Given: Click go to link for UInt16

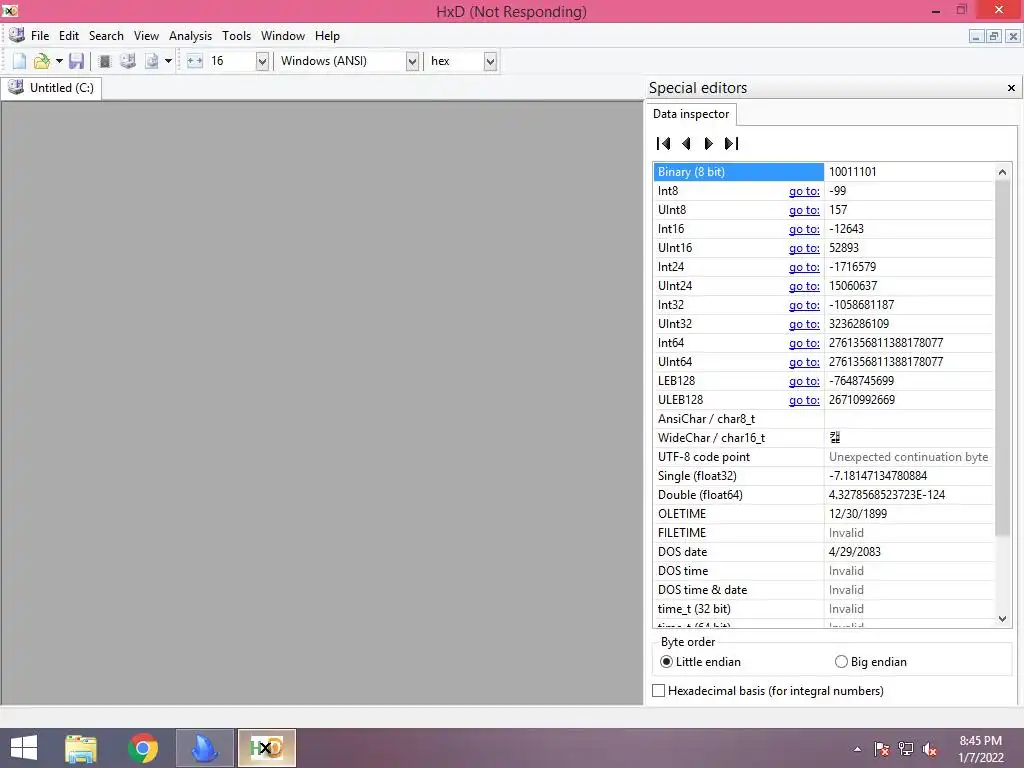Looking at the screenshot, I should point(804,248).
